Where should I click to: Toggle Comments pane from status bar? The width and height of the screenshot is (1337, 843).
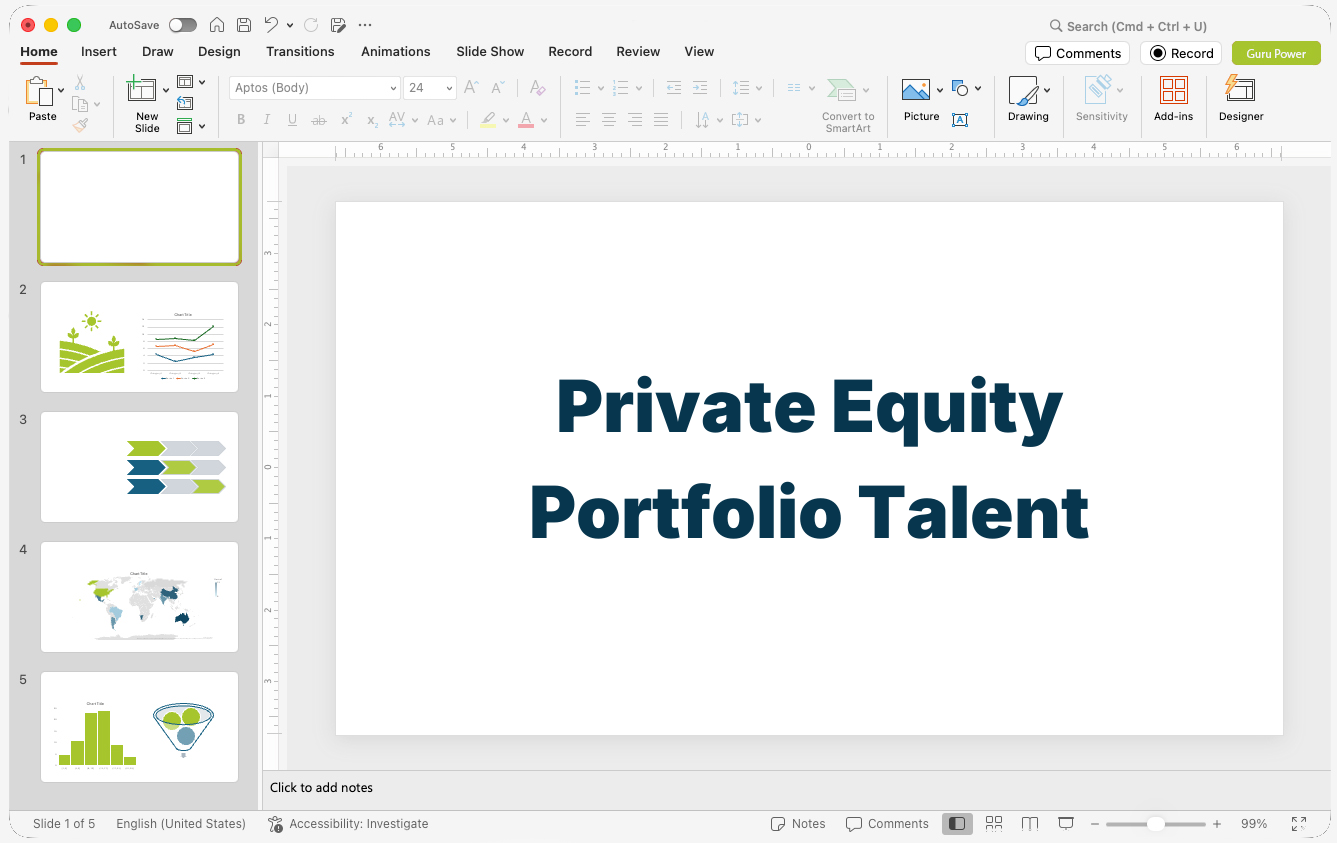point(887,824)
